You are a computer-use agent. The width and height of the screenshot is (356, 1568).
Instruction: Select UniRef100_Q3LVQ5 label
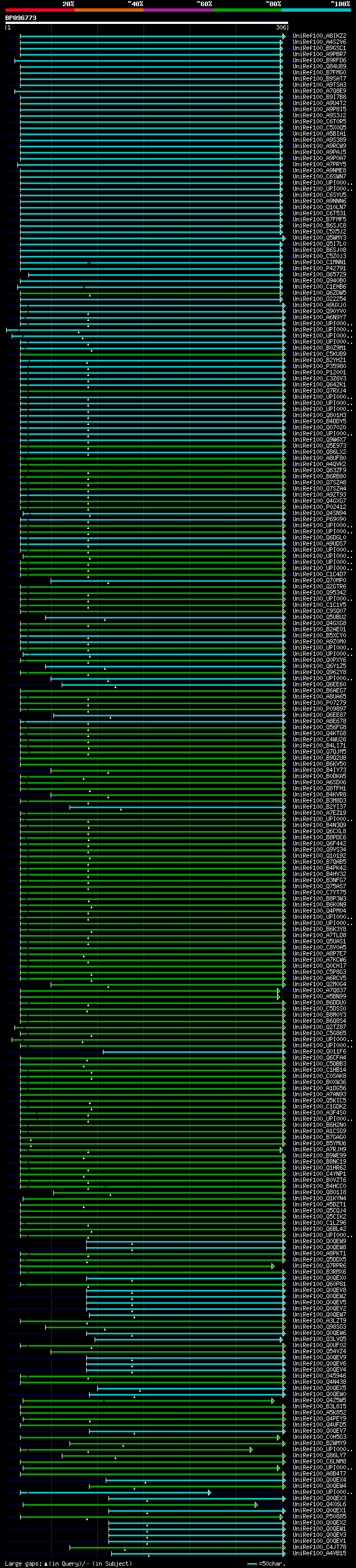pyautogui.click(x=319, y=1338)
